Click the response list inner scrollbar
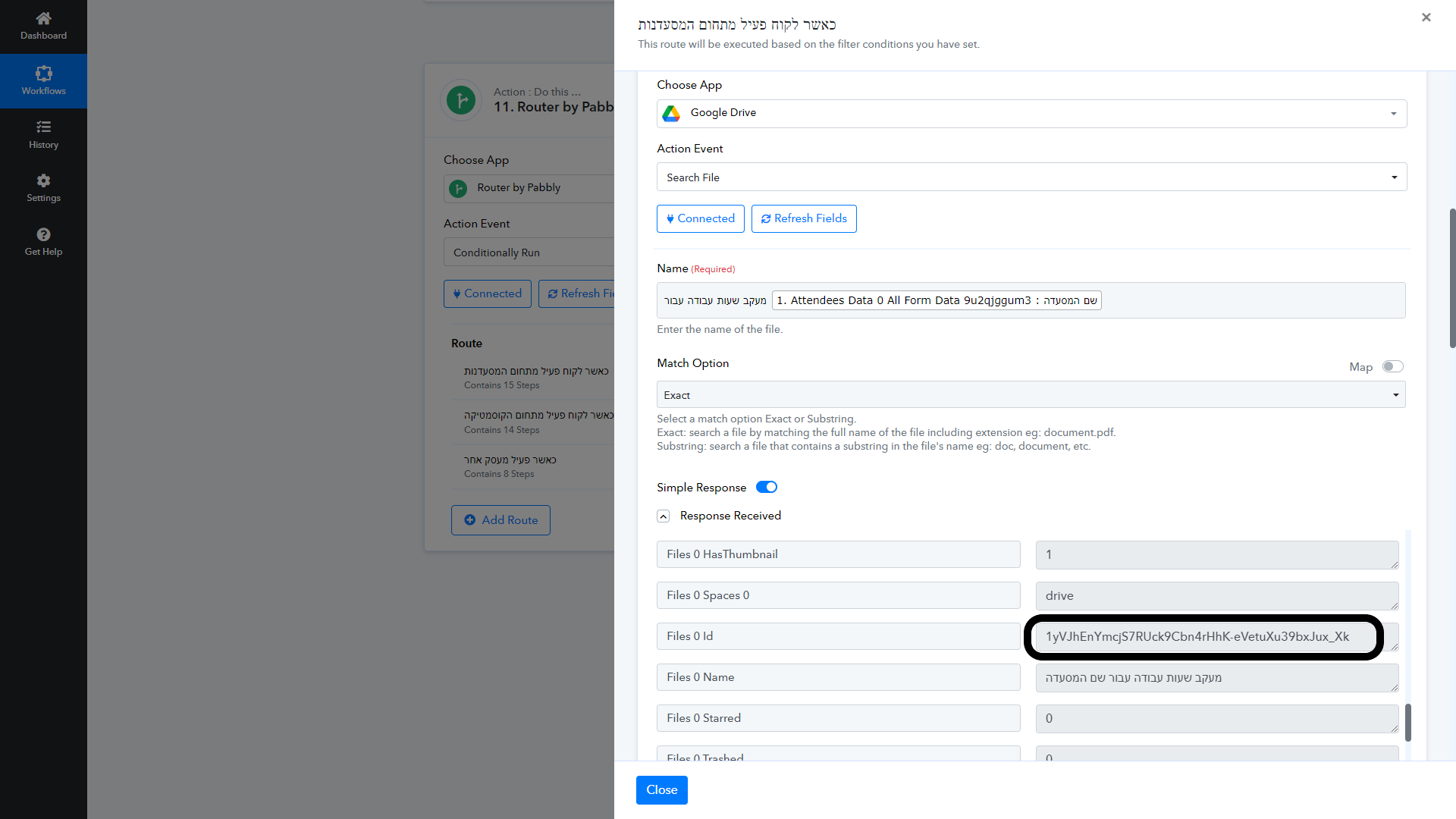Image resolution: width=1456 pixels, height=819 pixels. (x=1408, y=723)
